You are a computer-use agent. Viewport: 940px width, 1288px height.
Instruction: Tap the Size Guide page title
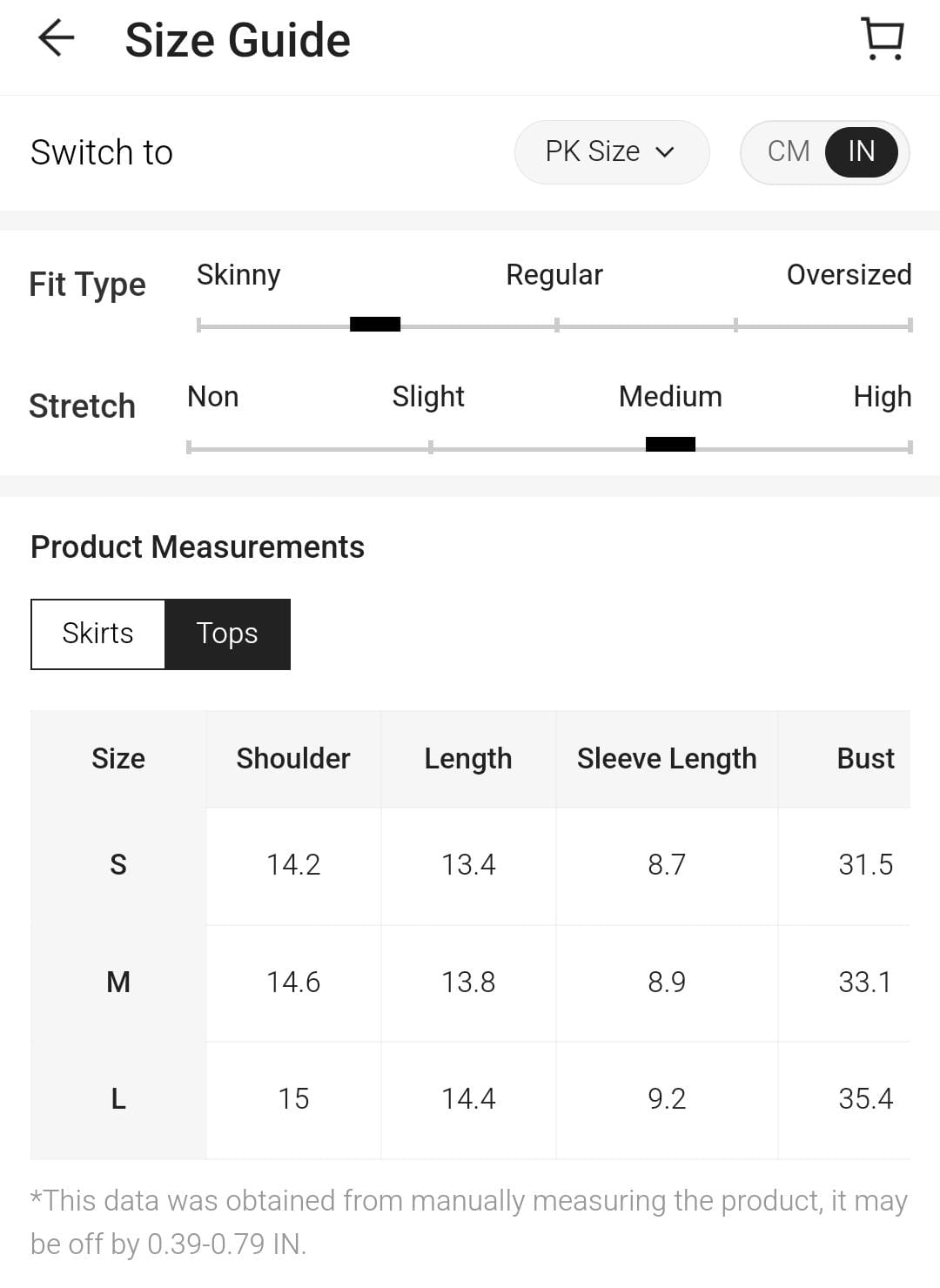(x=238, y=40)
